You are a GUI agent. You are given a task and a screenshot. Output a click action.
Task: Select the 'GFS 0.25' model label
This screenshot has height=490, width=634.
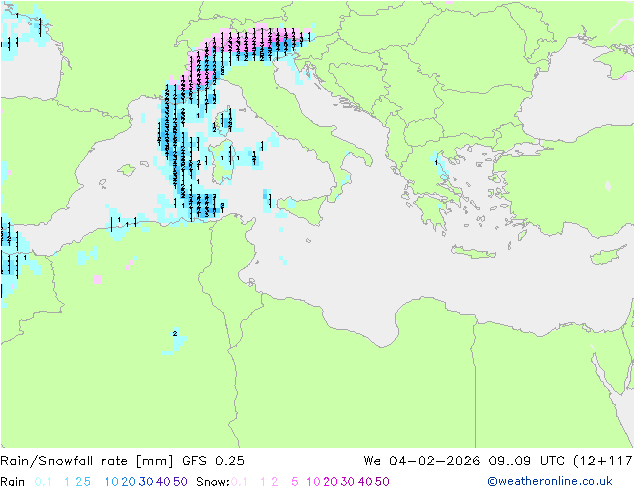click(213, 461)
